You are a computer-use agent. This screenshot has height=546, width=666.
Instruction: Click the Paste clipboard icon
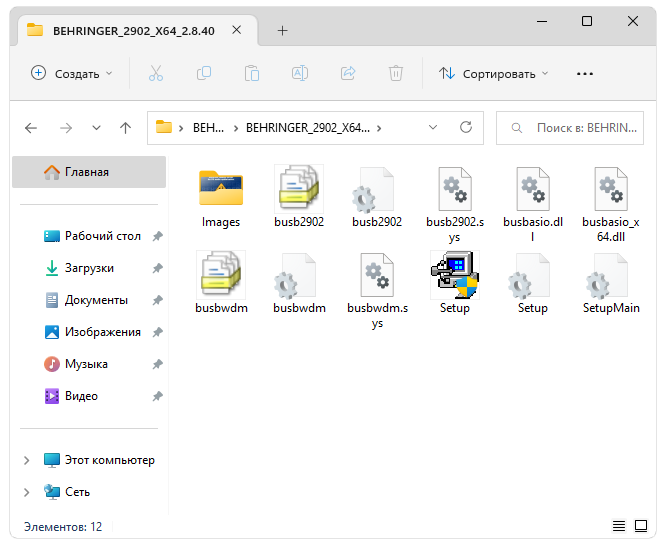tap(252, 73)
